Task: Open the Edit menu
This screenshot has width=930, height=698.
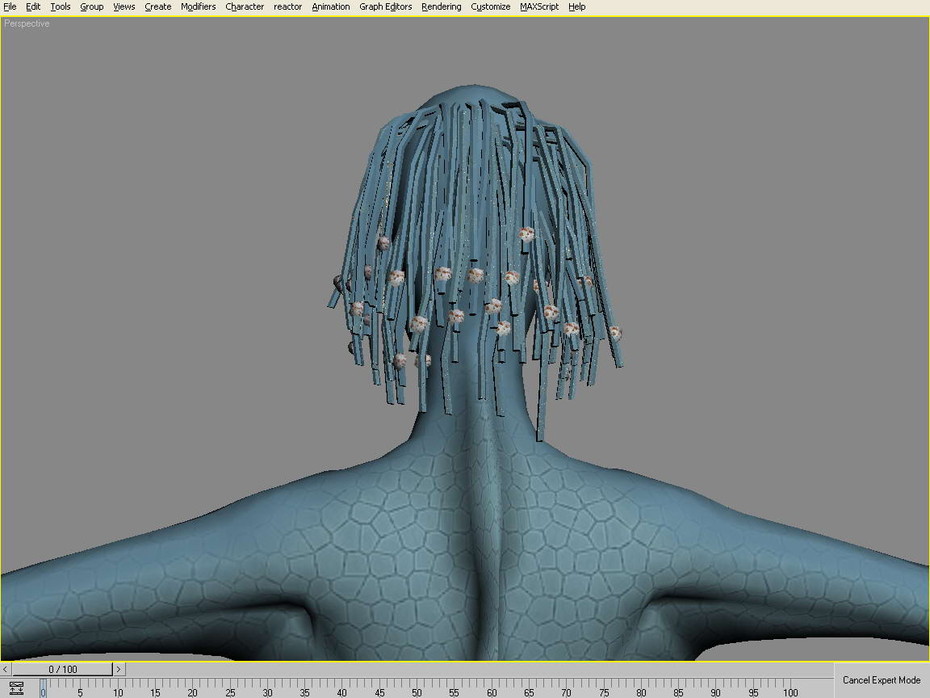Action: pyautogui.click(x=33, y=7)
